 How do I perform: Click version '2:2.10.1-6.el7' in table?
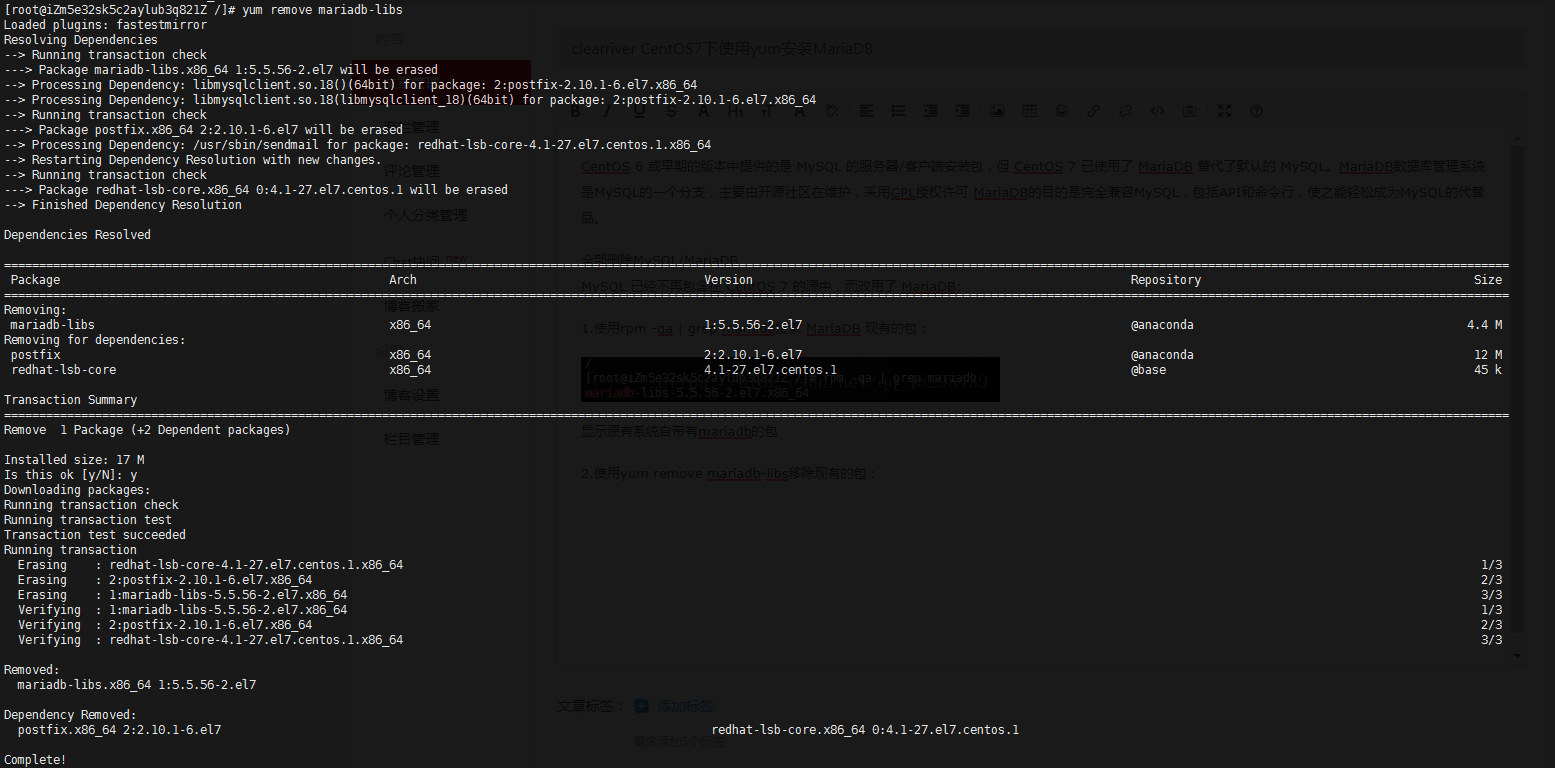pos(753,355)
